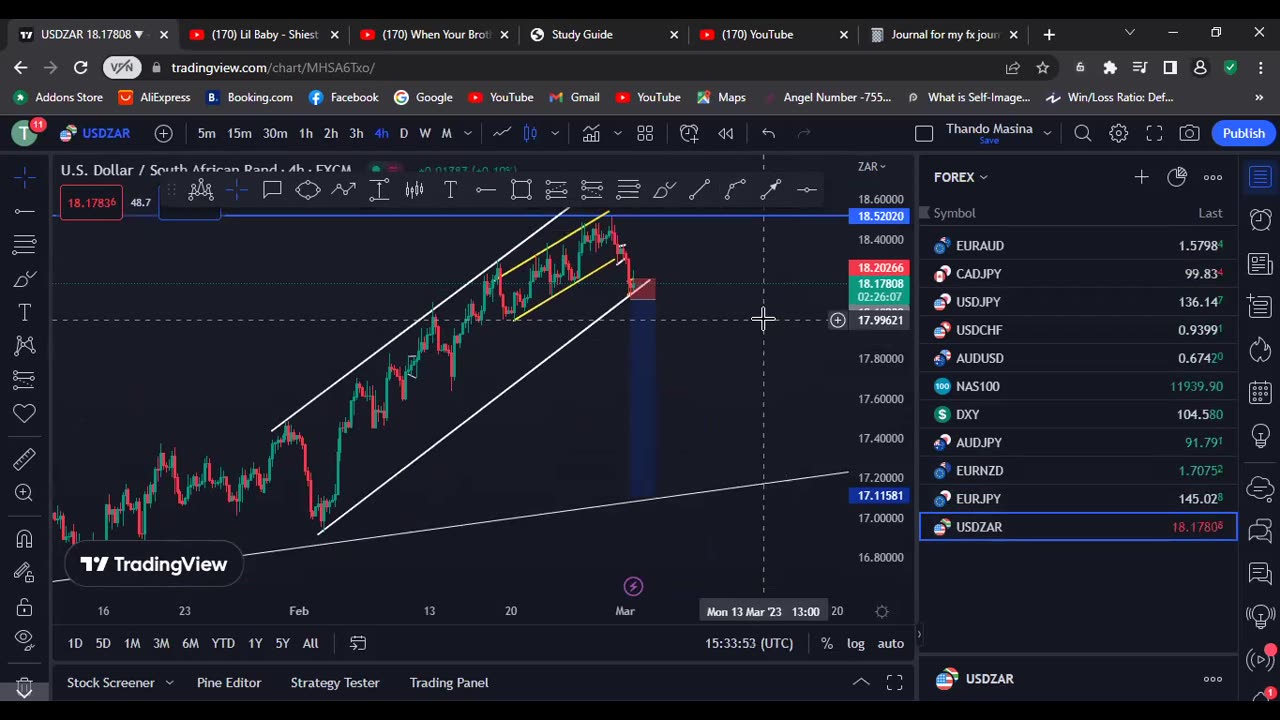Open the Fibonacci tools in left toolbar
Screen dimensions: 1280x720
25,244
